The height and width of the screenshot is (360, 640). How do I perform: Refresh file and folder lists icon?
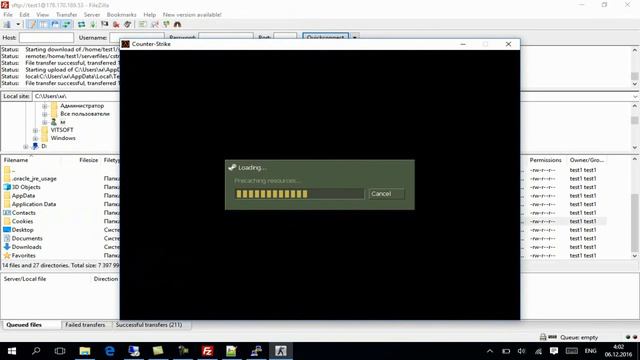tap(82, 24)
